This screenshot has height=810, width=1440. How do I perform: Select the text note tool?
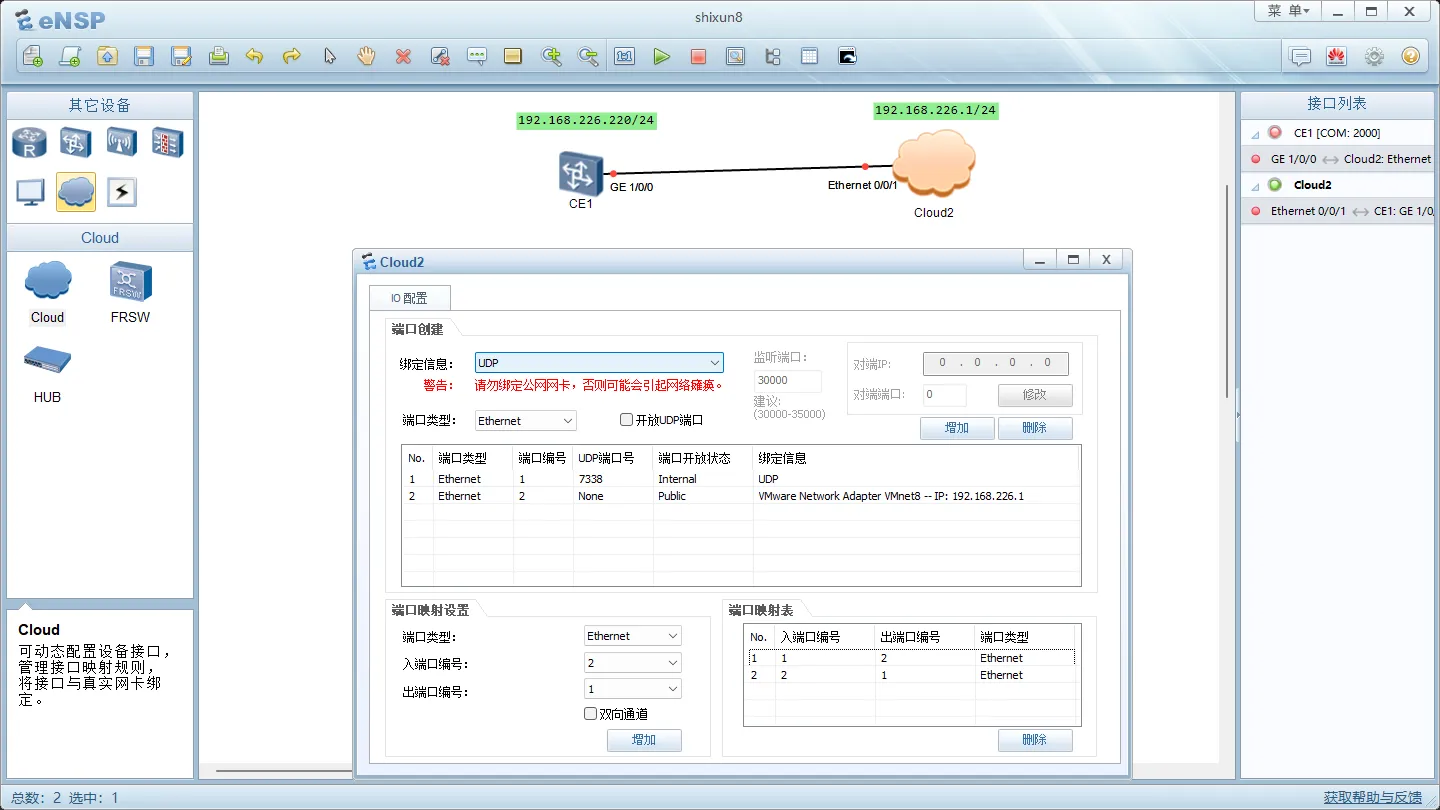point(477,56)
